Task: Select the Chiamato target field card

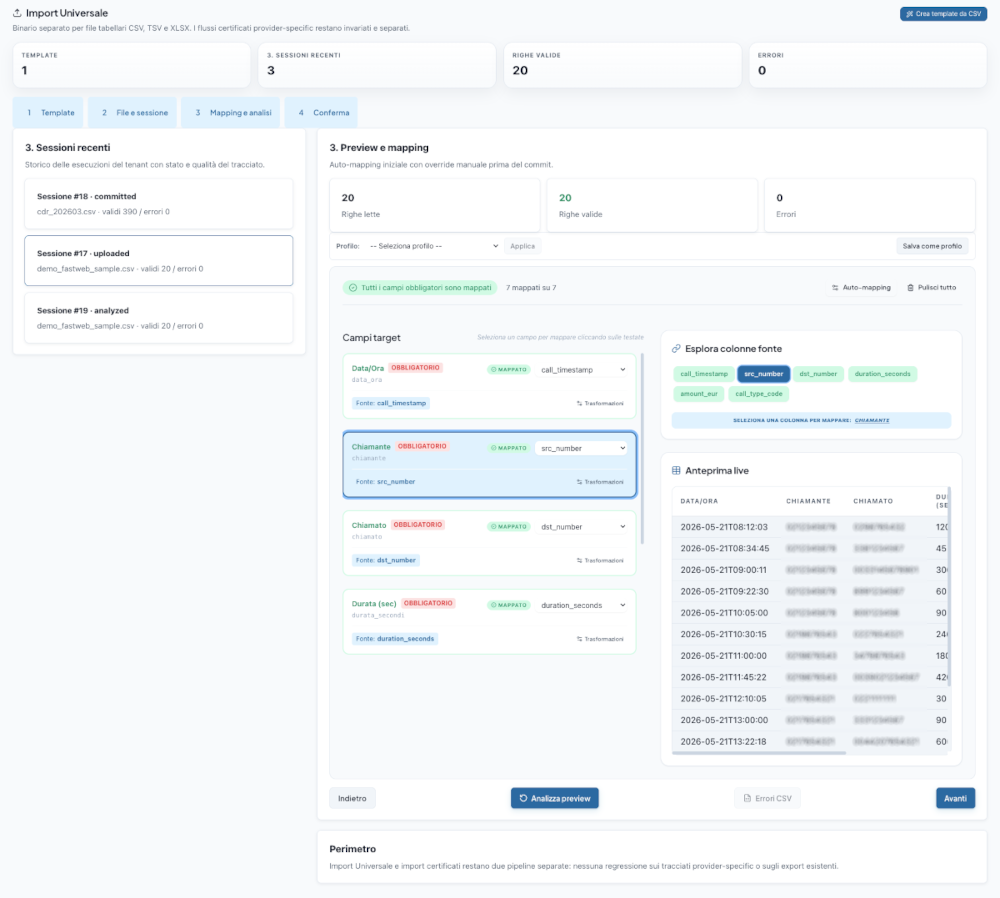Action: pyautogui.click(x=489, y=543)
